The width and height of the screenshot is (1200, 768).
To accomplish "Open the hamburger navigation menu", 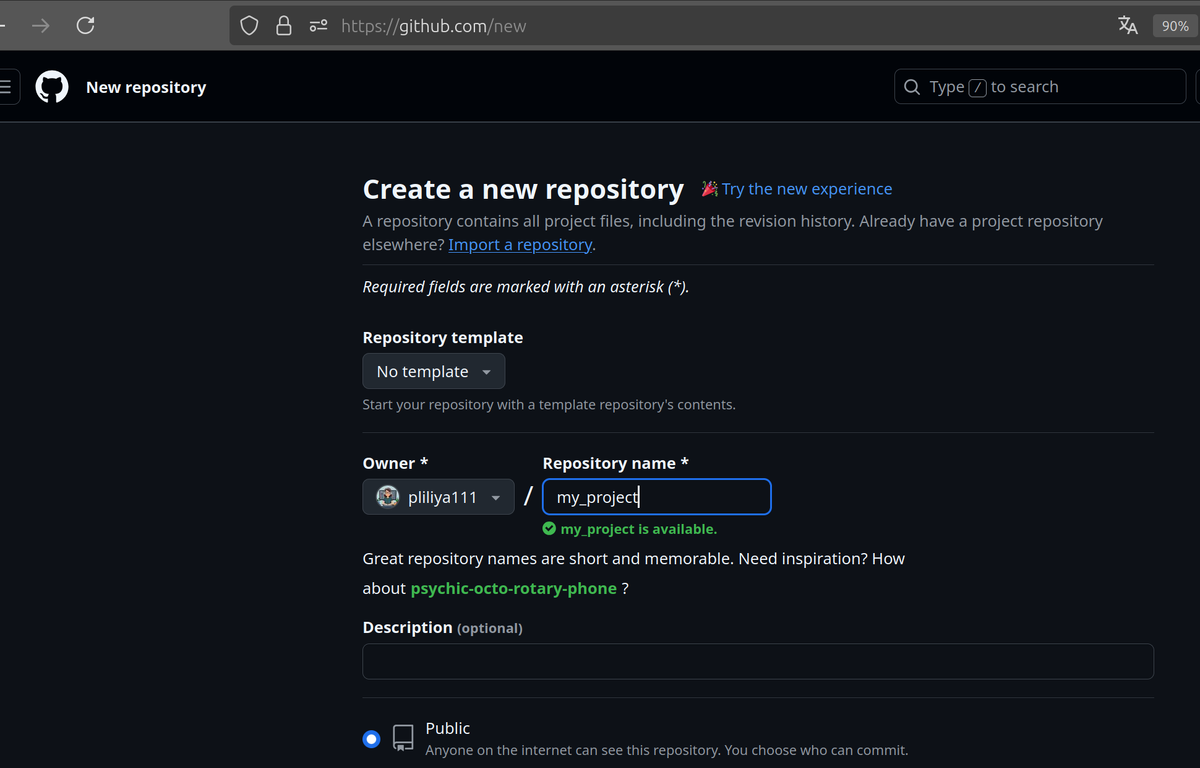I will point(4,87).
